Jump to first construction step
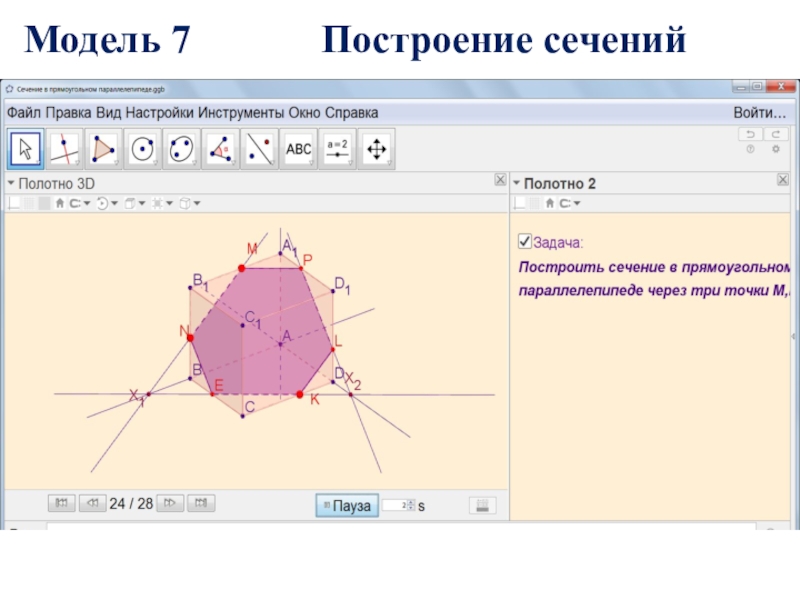The image size is (800, 600). coord(61,503)
